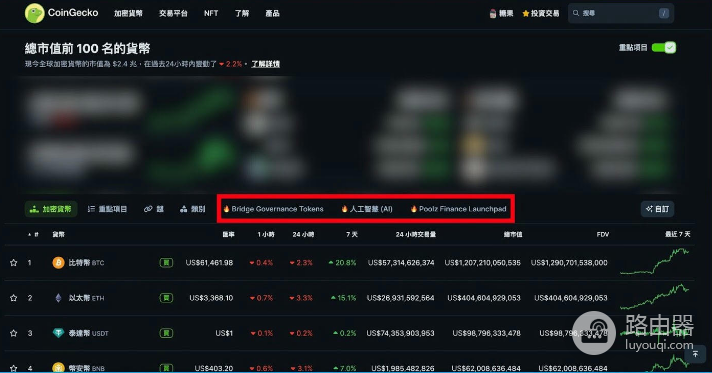
Task: Click Ethereum price US$3,368.10
Action: pos(211,298)
